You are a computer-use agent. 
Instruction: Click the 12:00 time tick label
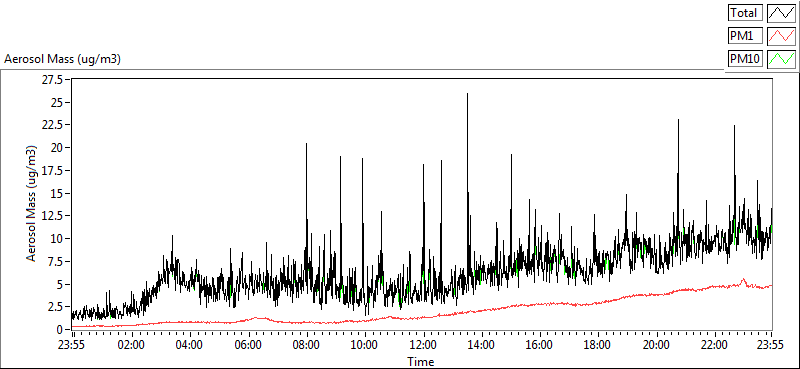(x=422, y=344)
